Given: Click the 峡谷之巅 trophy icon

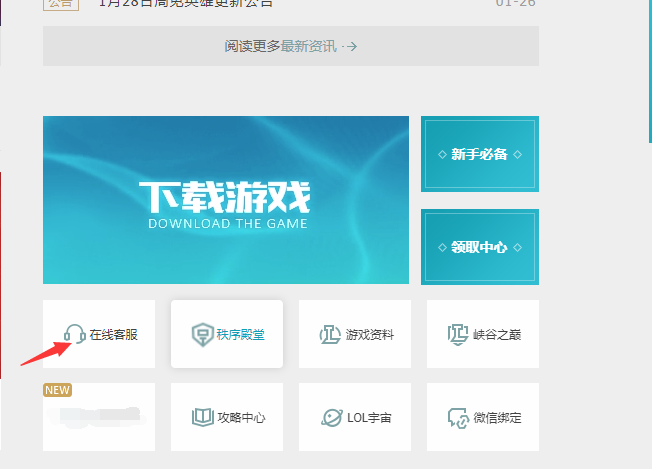Looking at the screenshot, I should point(458,335).
